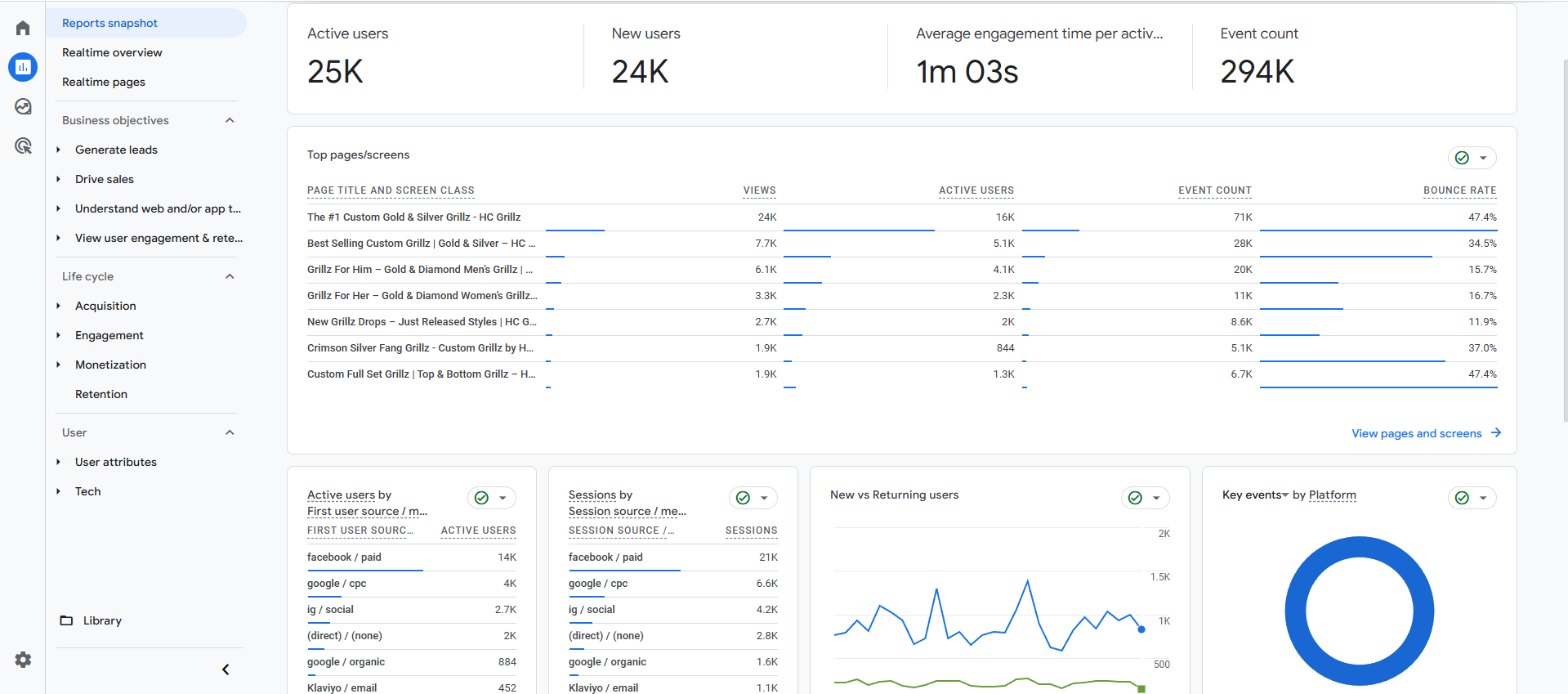Screen dimensions: 1568x694
Task: Collapse the Business objectives section
Action: tap(230, 120)
